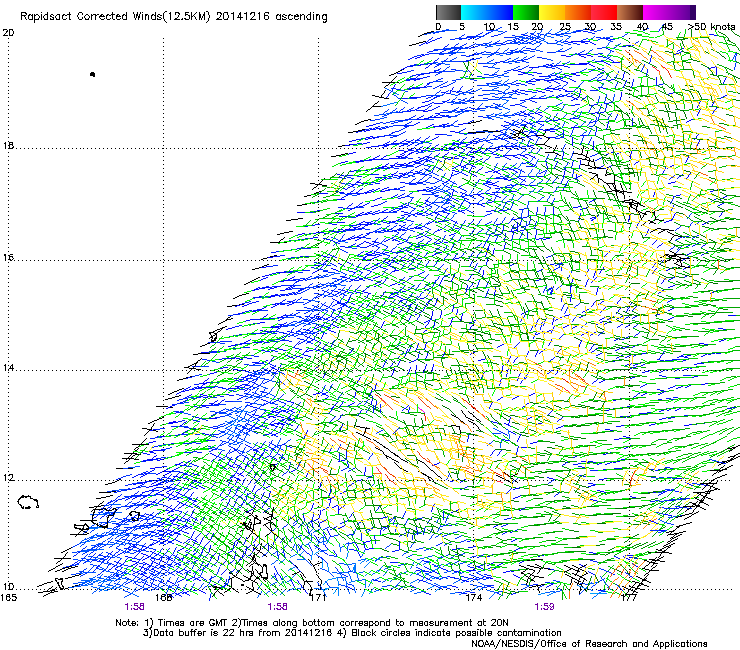The width and height of the screenshot is (740, 650).
Task: Click the '171' longitude axis label
Action: pyautogui.click(x=318, y=598)
